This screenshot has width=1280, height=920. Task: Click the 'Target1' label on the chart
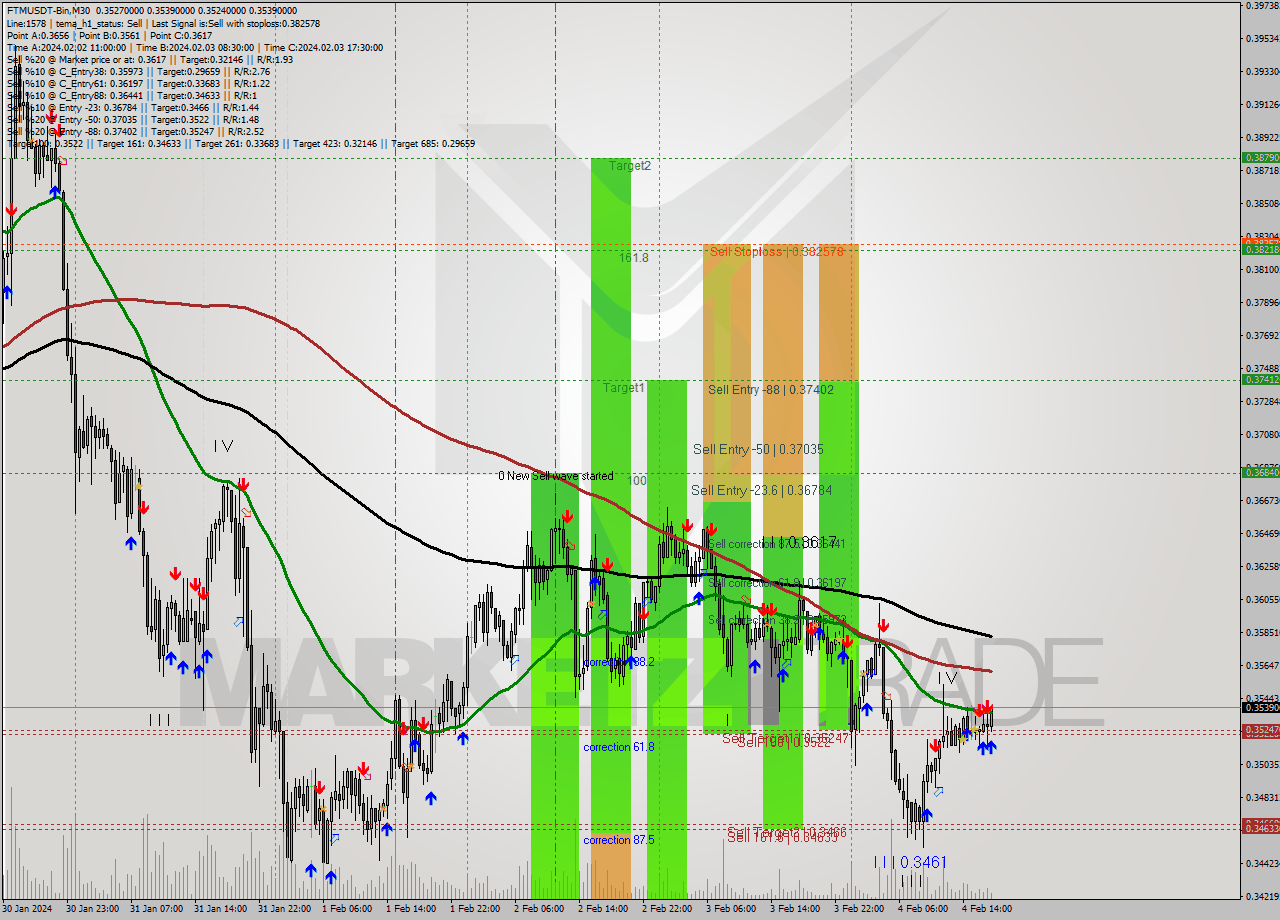624,387
